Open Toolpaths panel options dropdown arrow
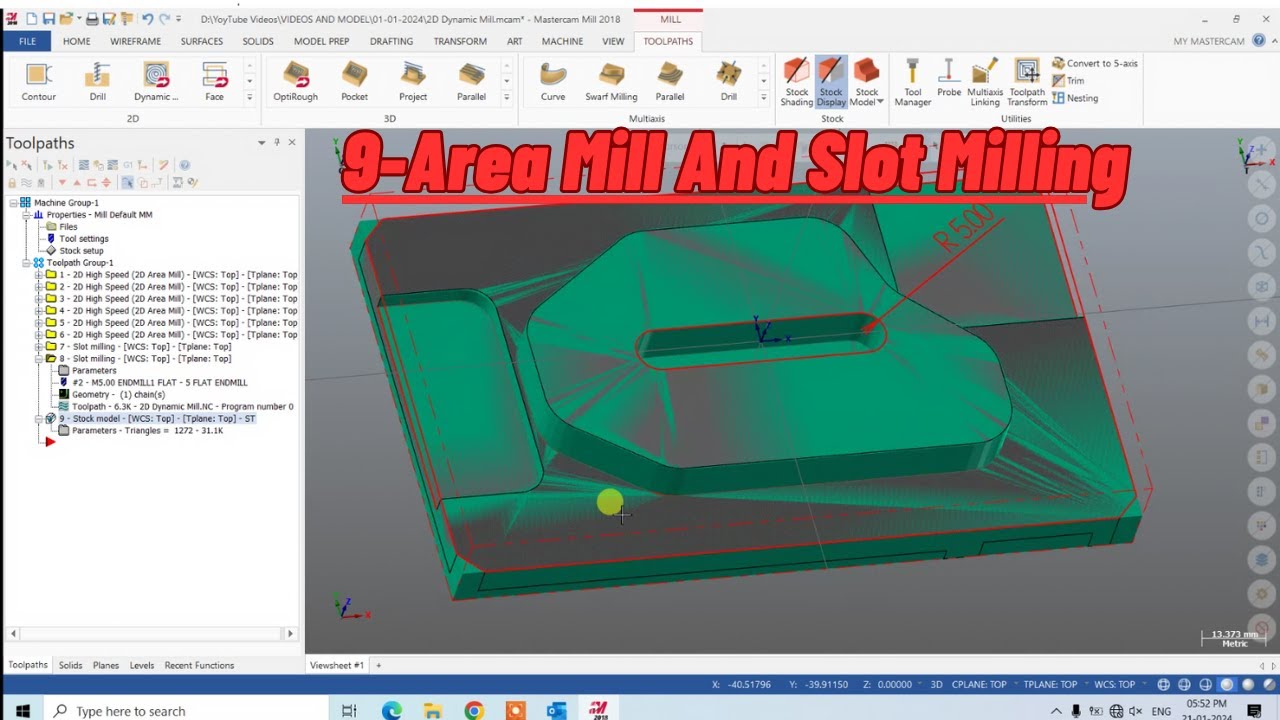The height and width of the screenshot is (720, 1280). pyautogui.click(x=262, y=143)
